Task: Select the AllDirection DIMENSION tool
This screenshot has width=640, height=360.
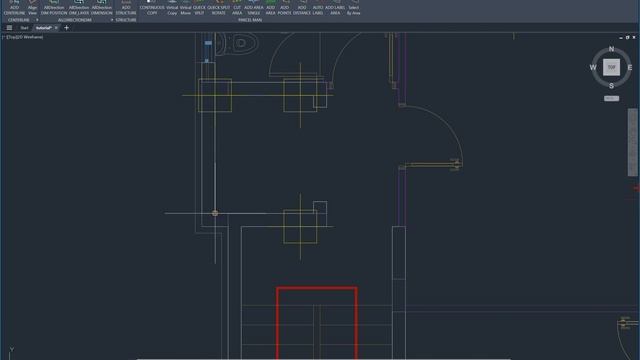Action: tap(102, 8)
